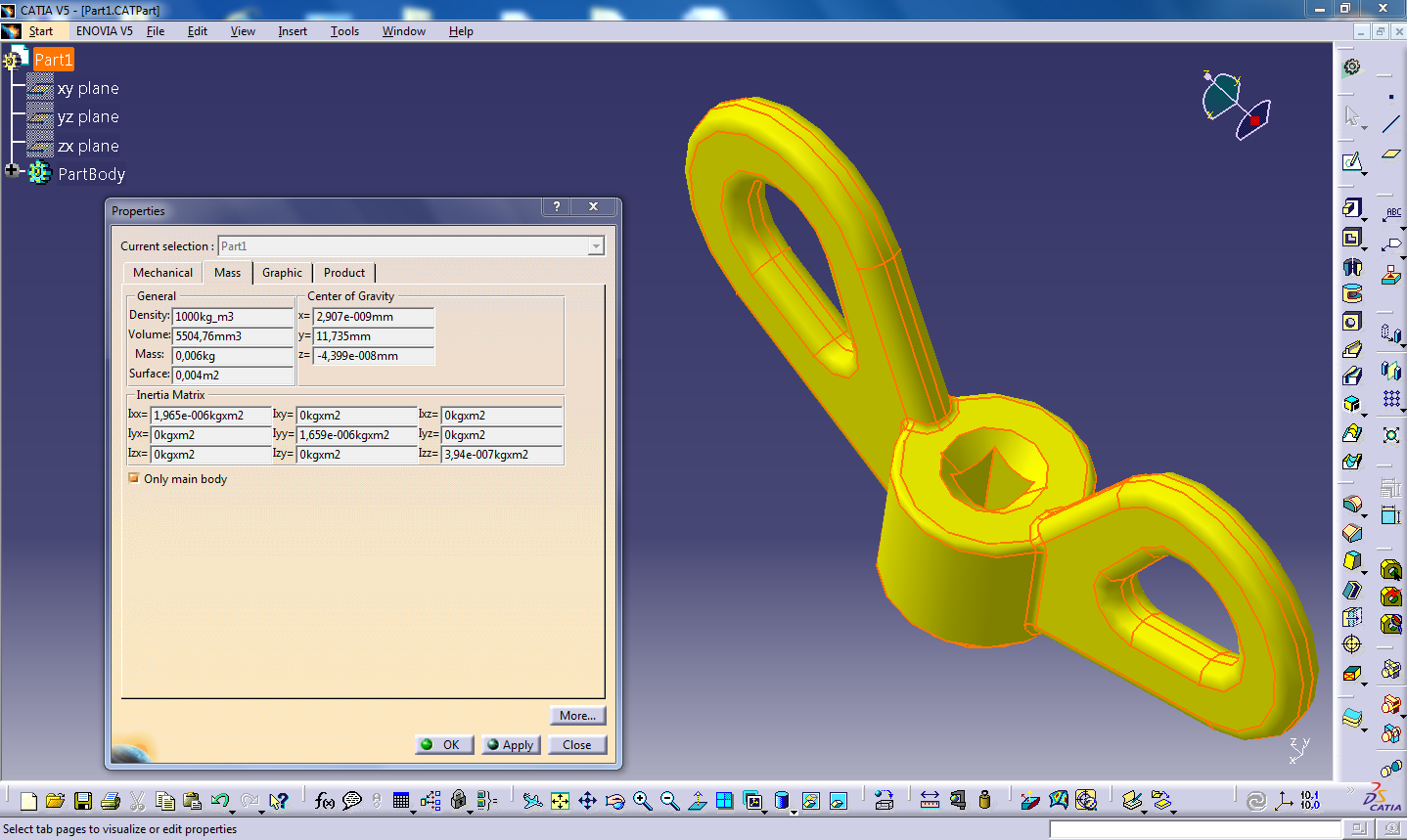Select the Pocket tool in right toolbar

1351,238
